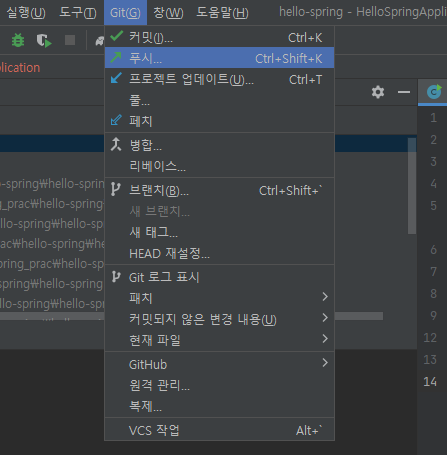Viewport: 447px width, 455px height.
Task: Click line number 6 in the gutter
Action: (x=433, y=249)
